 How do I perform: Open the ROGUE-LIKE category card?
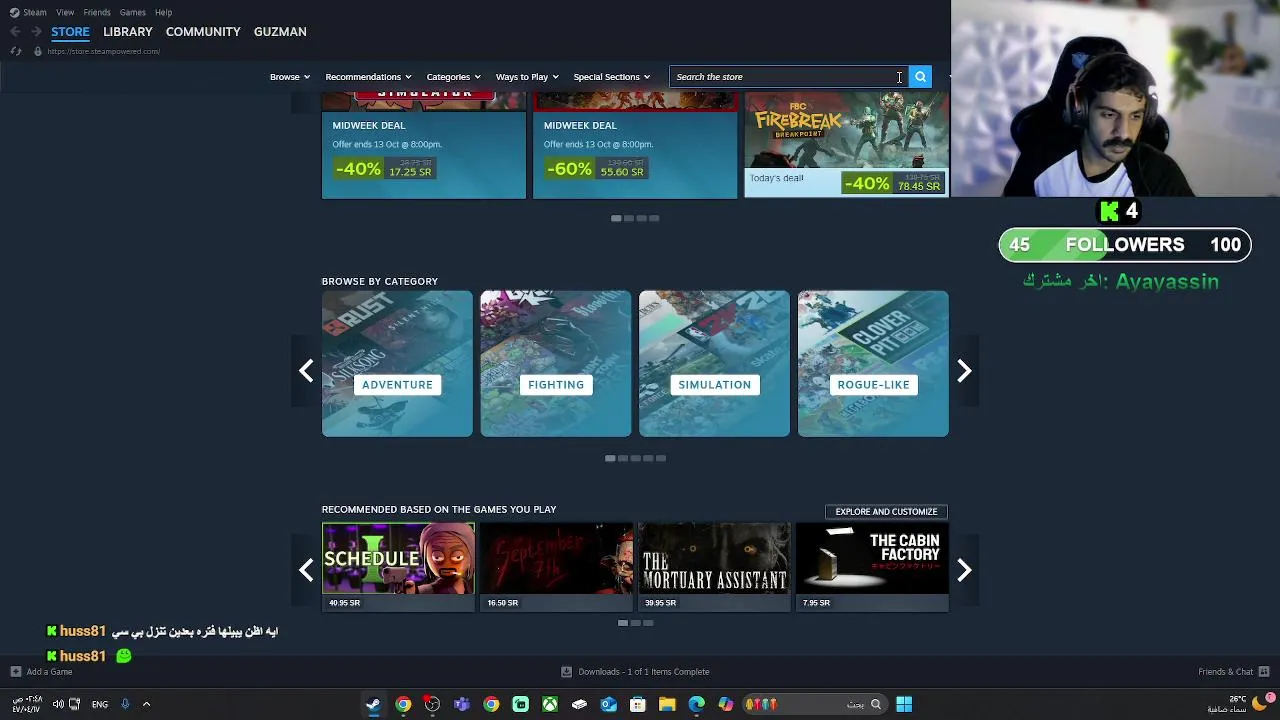click(873, 364)
